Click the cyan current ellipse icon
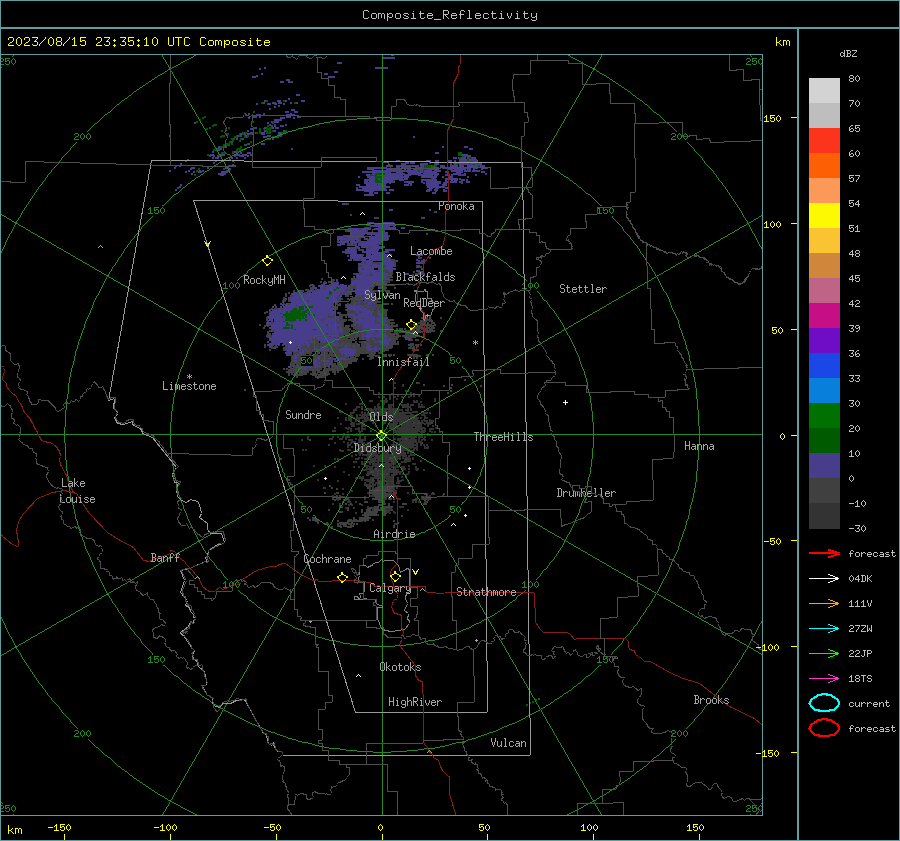 824,703
